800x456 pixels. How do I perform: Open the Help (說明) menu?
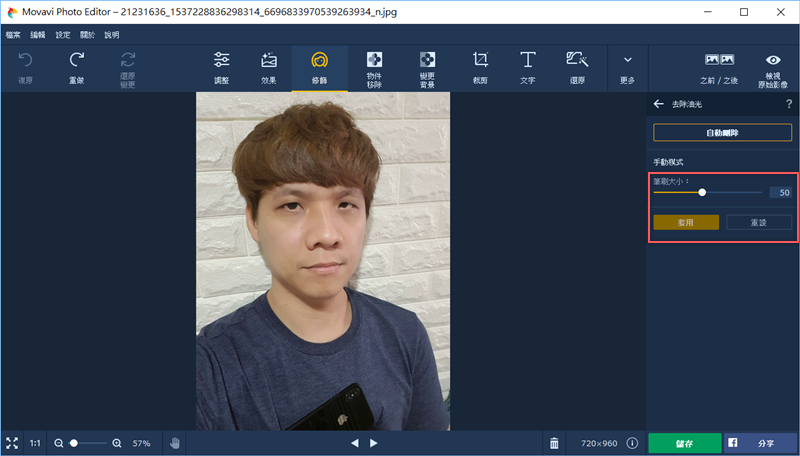pos(112,35)
